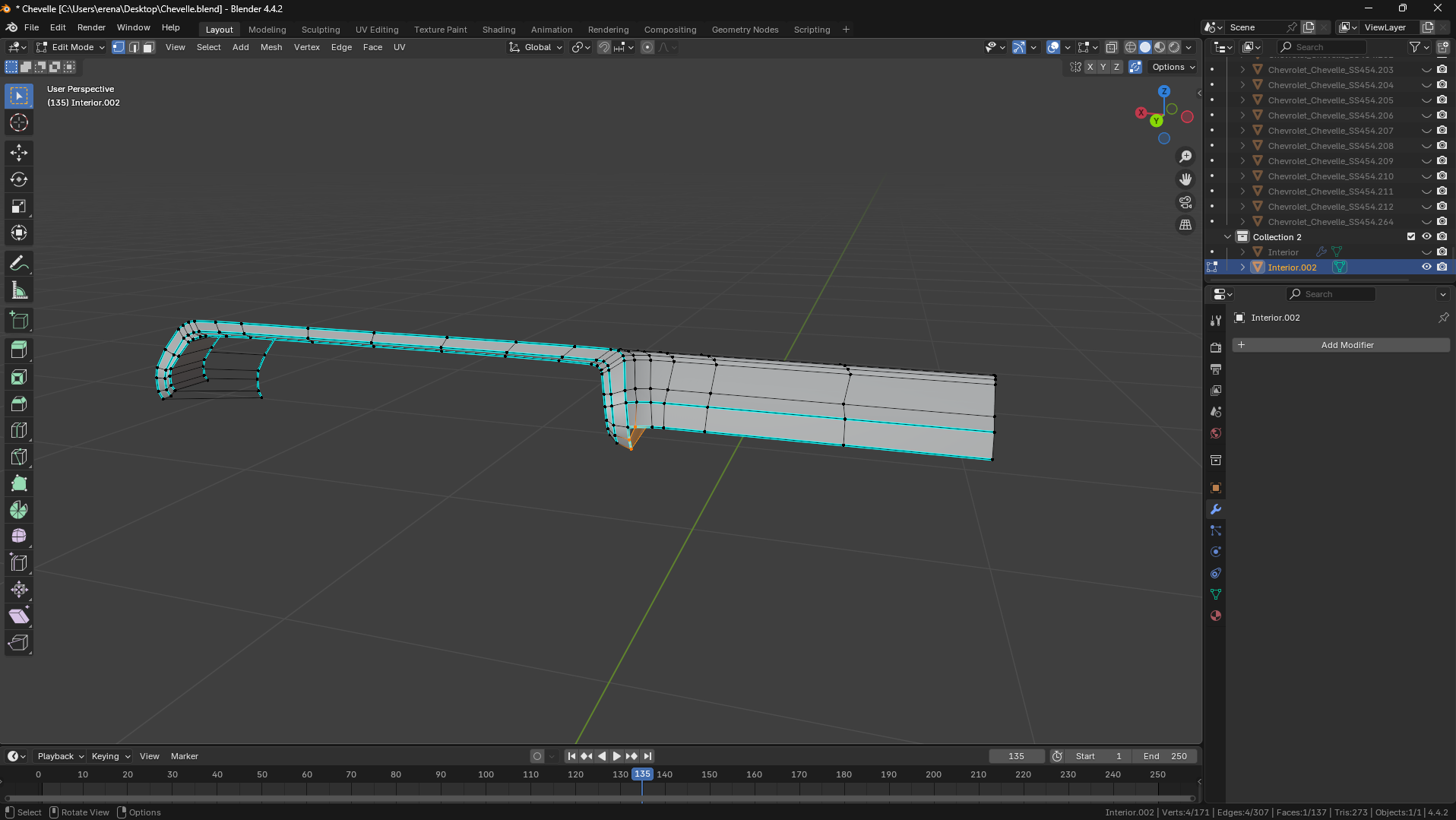Select the Shear tool

click(19, 616)
